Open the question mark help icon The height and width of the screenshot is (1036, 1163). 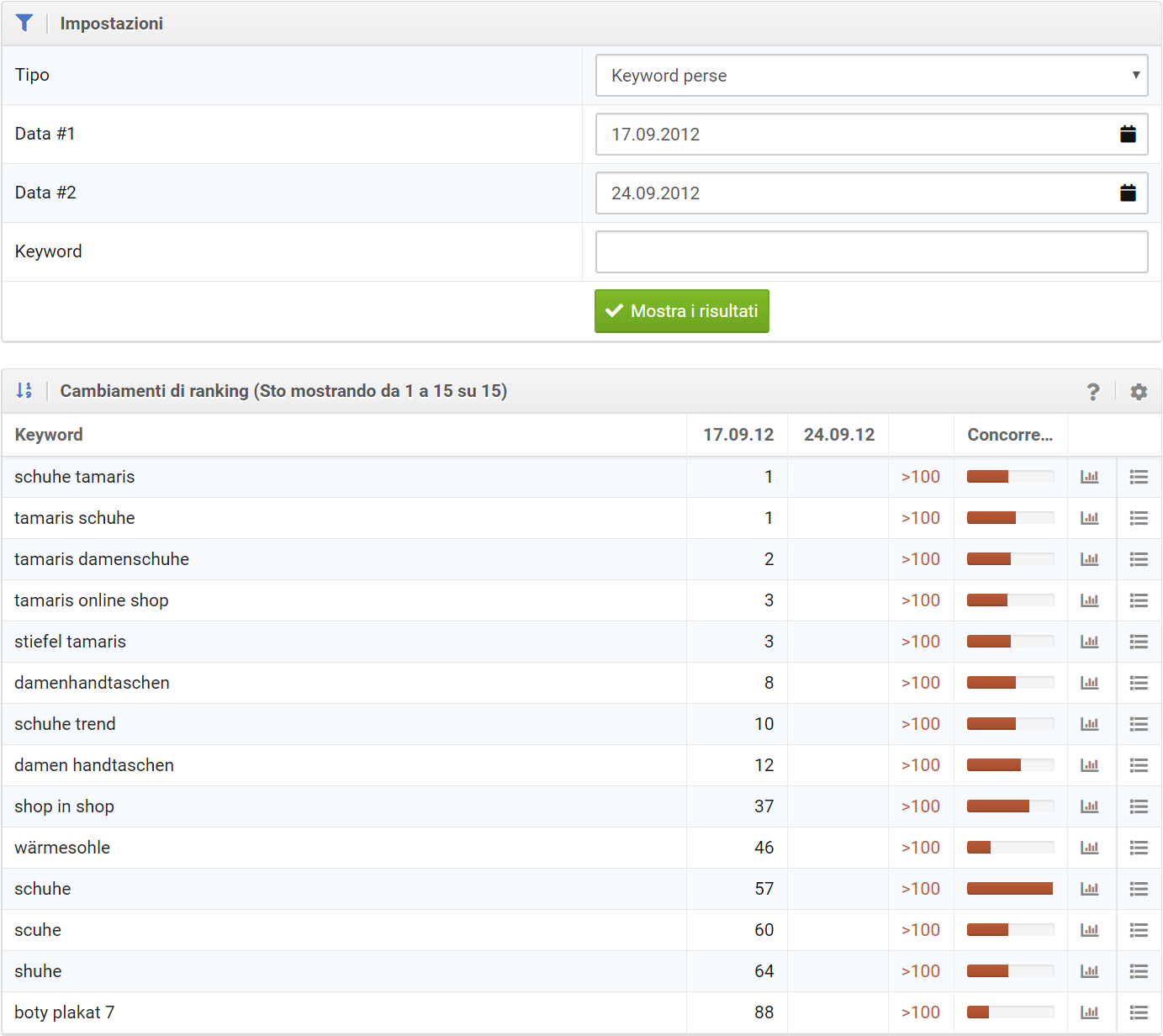(1092, 392)
